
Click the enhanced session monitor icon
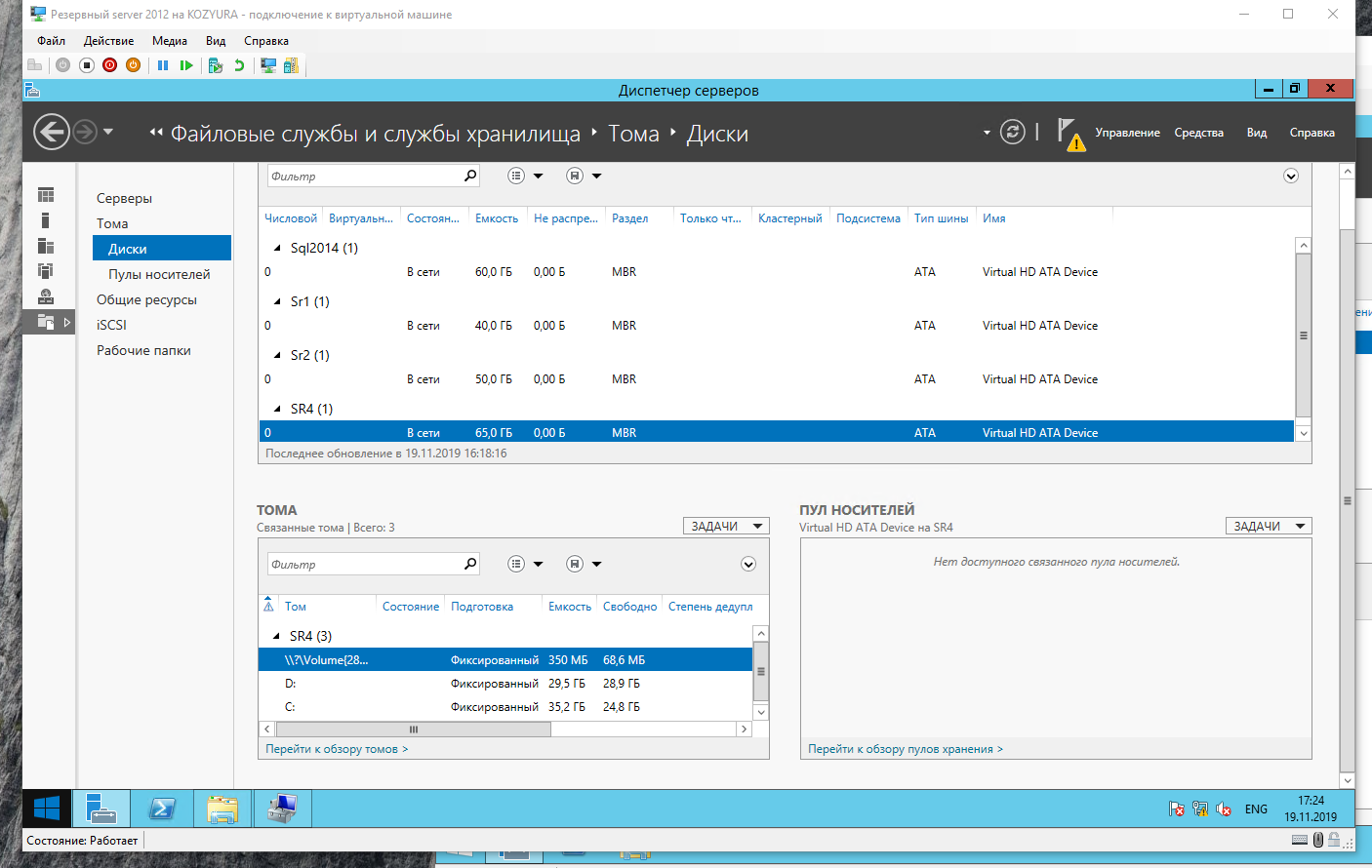point(268,65)
